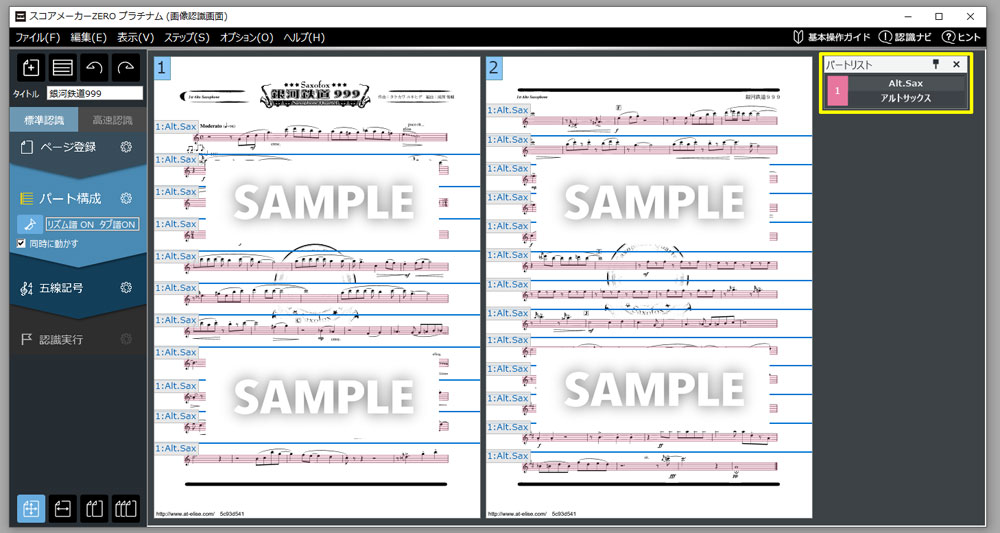
Task: Click the gear next to 認識実行
Action: (126, 339)
